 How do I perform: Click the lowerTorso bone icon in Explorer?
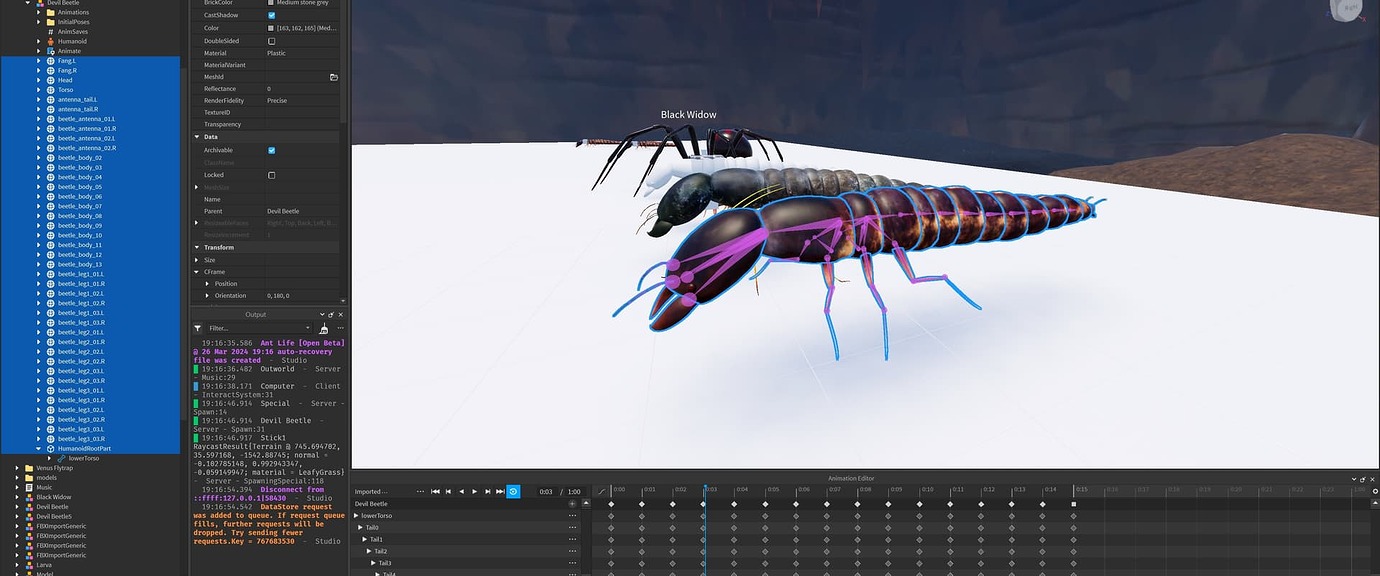(x=61, y=458)
